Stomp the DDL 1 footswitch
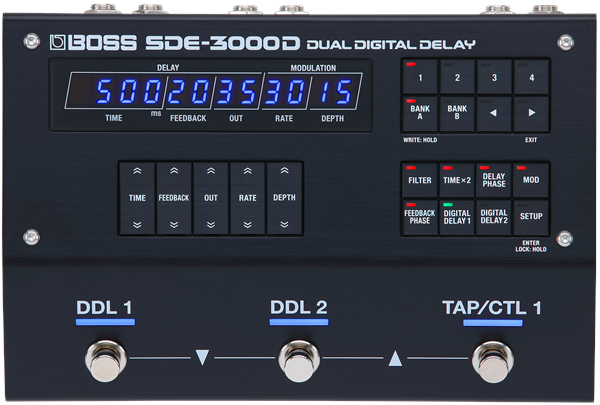 click(x=106, y=361)
